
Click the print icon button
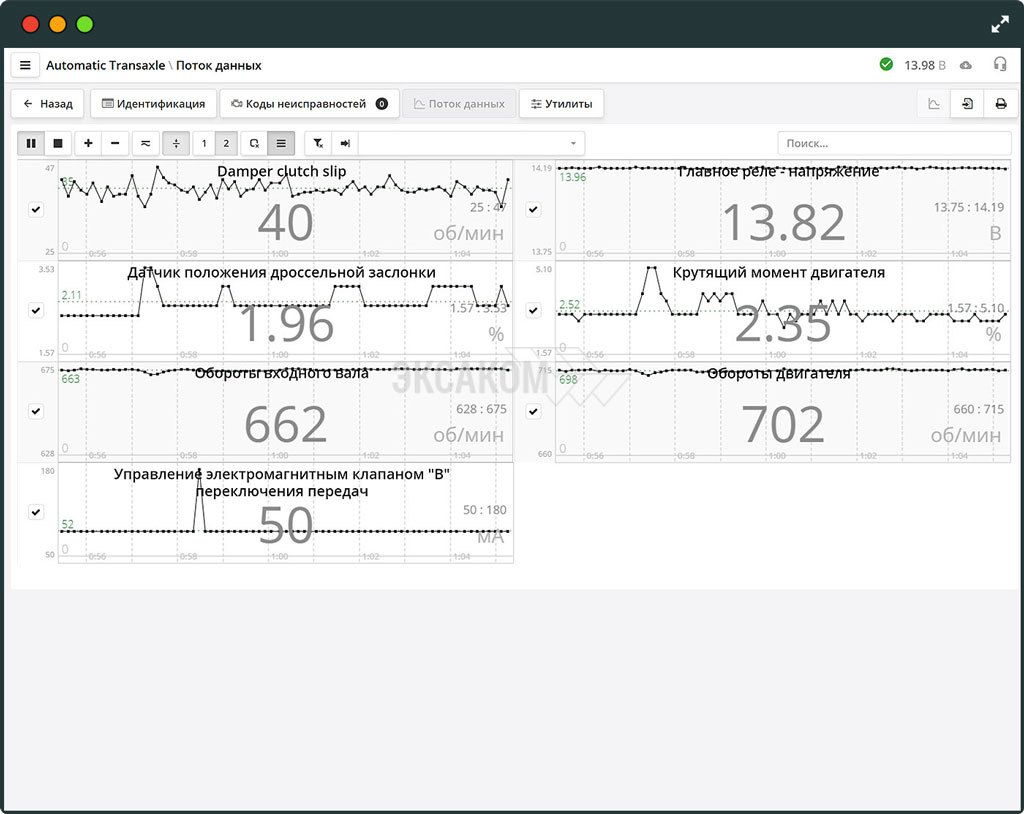tap(1000, 104)
